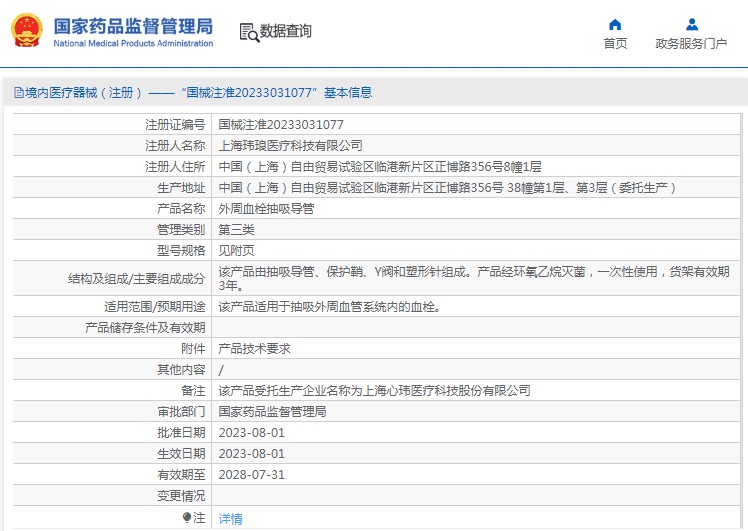Click the 注册证编号 row label

(x=175, y=125)
